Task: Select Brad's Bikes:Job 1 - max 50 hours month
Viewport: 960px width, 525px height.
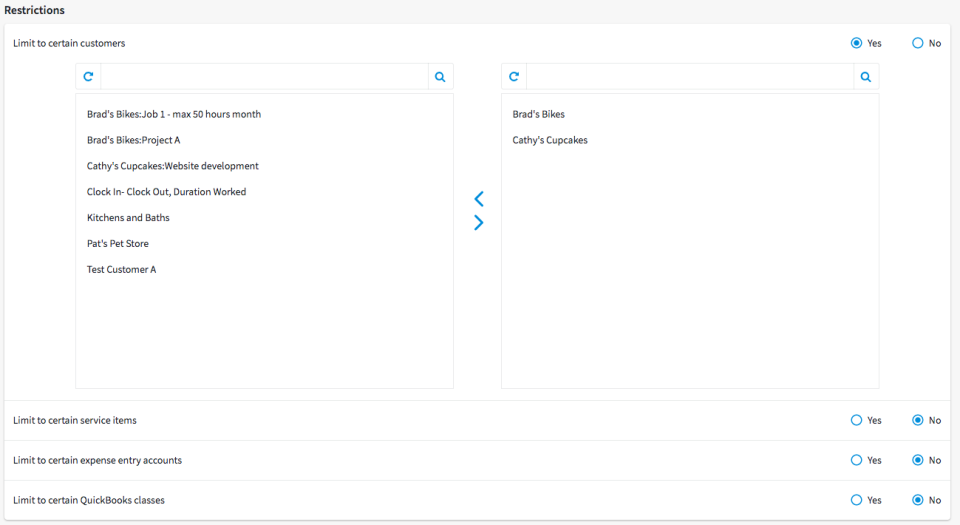Action: tap(174, 114)
